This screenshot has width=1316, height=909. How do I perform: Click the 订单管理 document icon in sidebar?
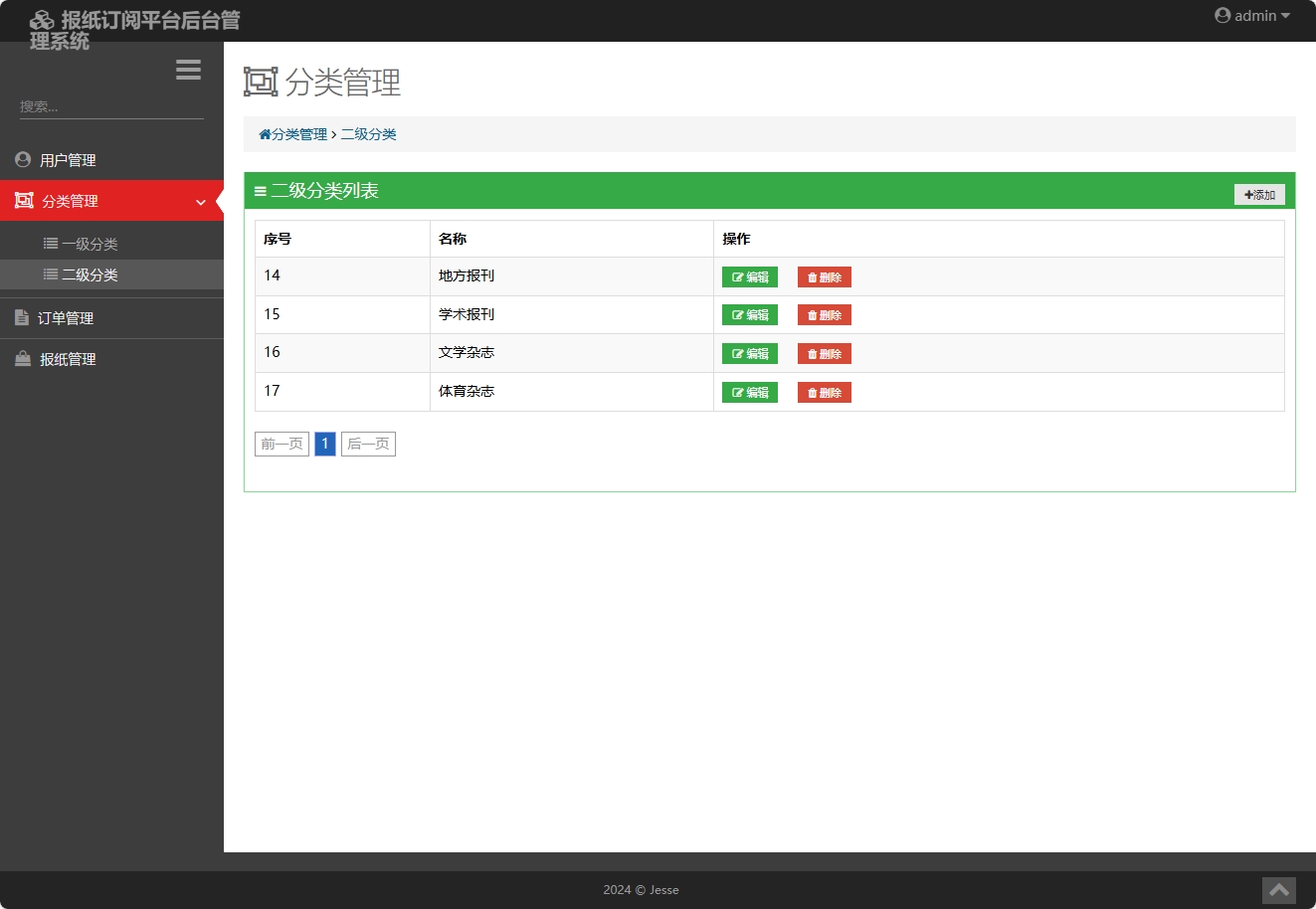[x=22, y=317]
